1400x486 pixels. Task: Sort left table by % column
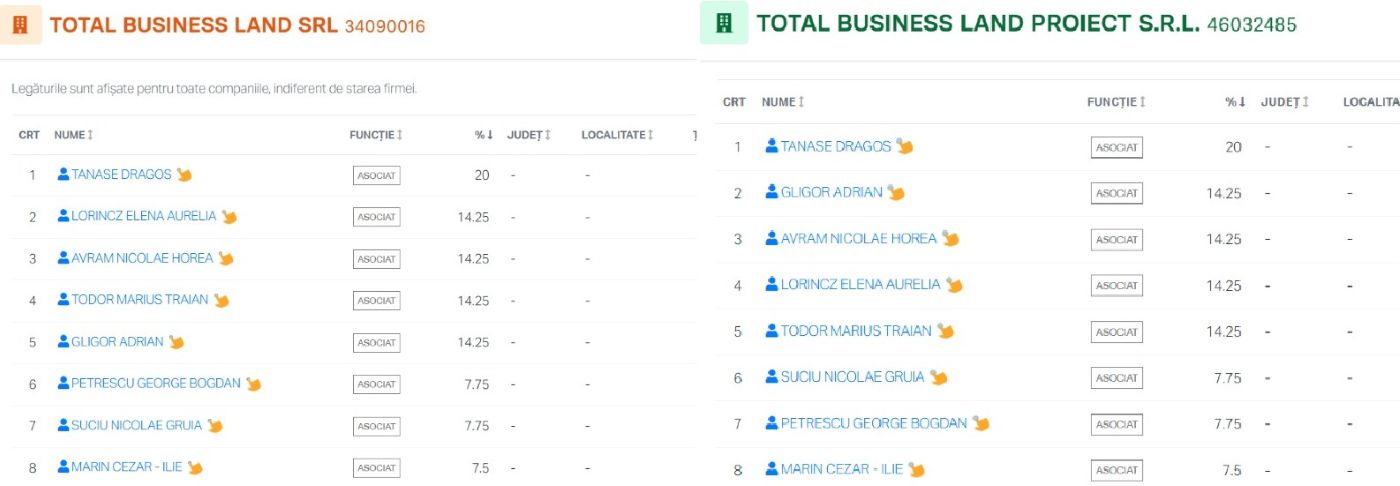click(x=483, y=135)
